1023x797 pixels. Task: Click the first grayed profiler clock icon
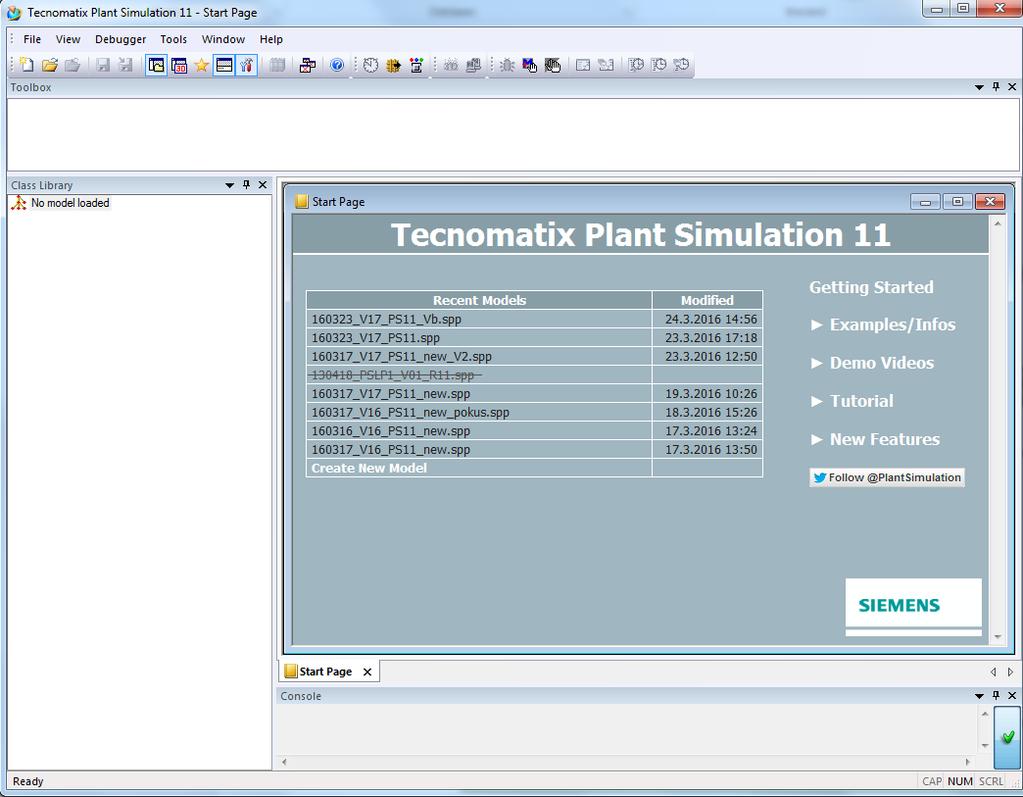point(636,65)
